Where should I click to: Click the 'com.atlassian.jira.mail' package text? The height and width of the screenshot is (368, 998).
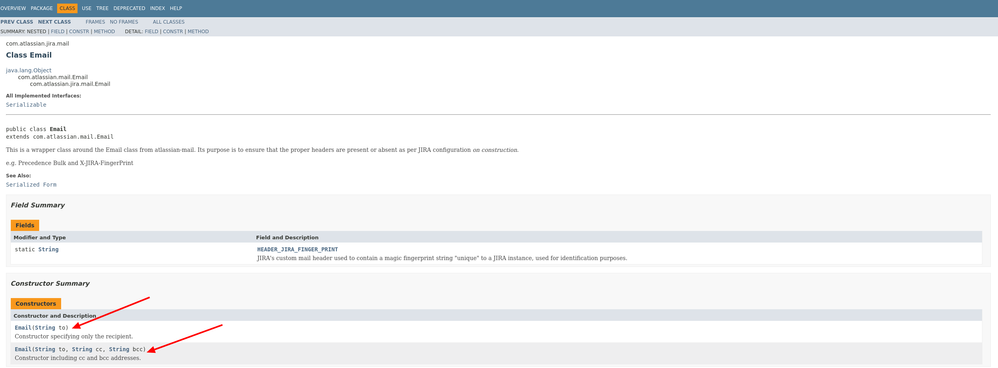tap(38, 43)
